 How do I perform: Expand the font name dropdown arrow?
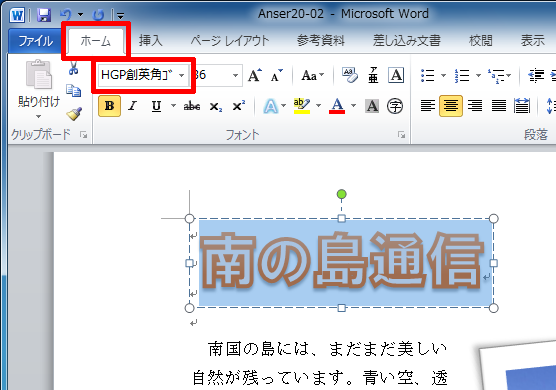tap(182, 75)
